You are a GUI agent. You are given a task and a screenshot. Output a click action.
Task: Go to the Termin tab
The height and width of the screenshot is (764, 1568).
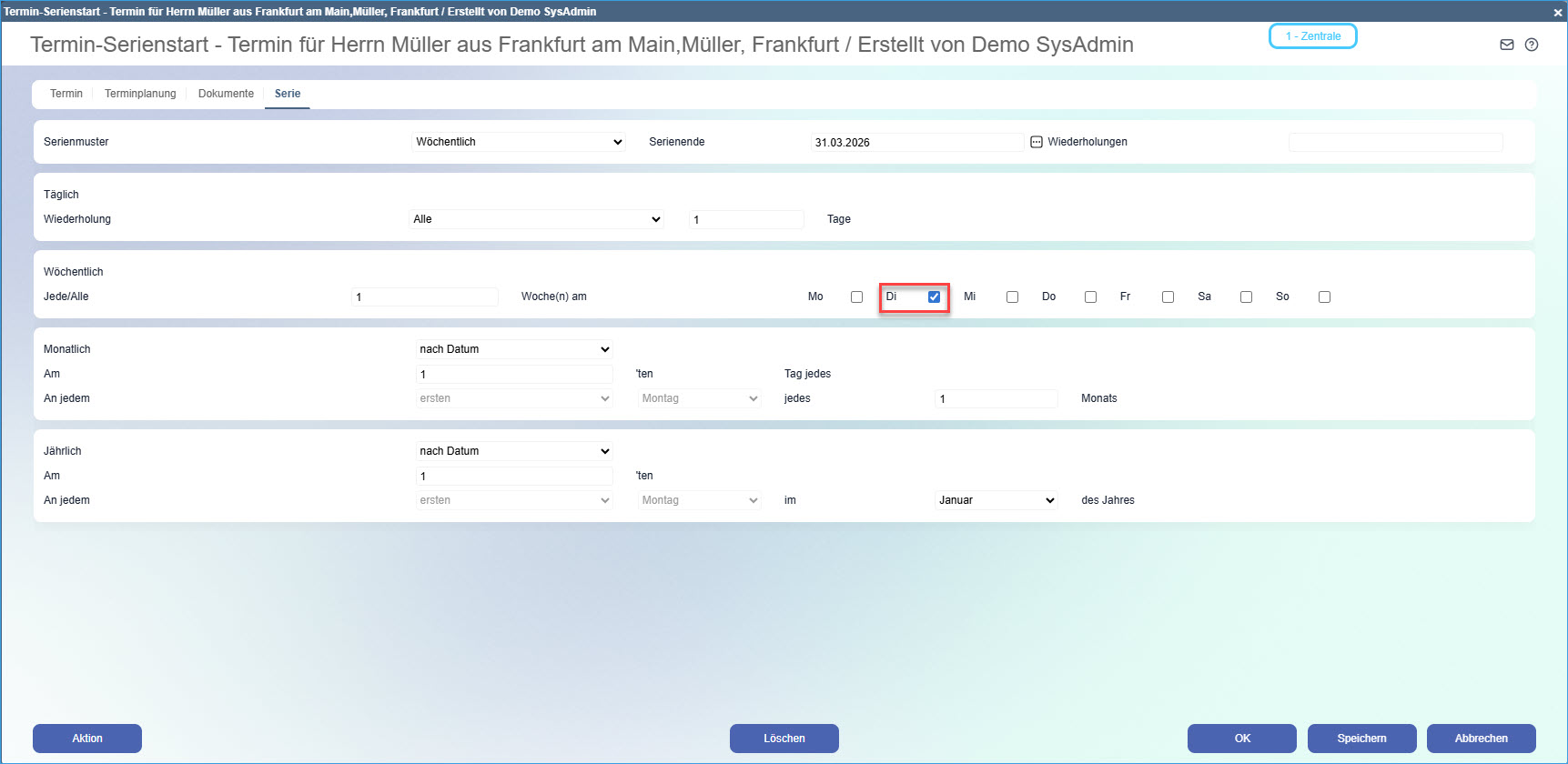[x=66, y=94]
